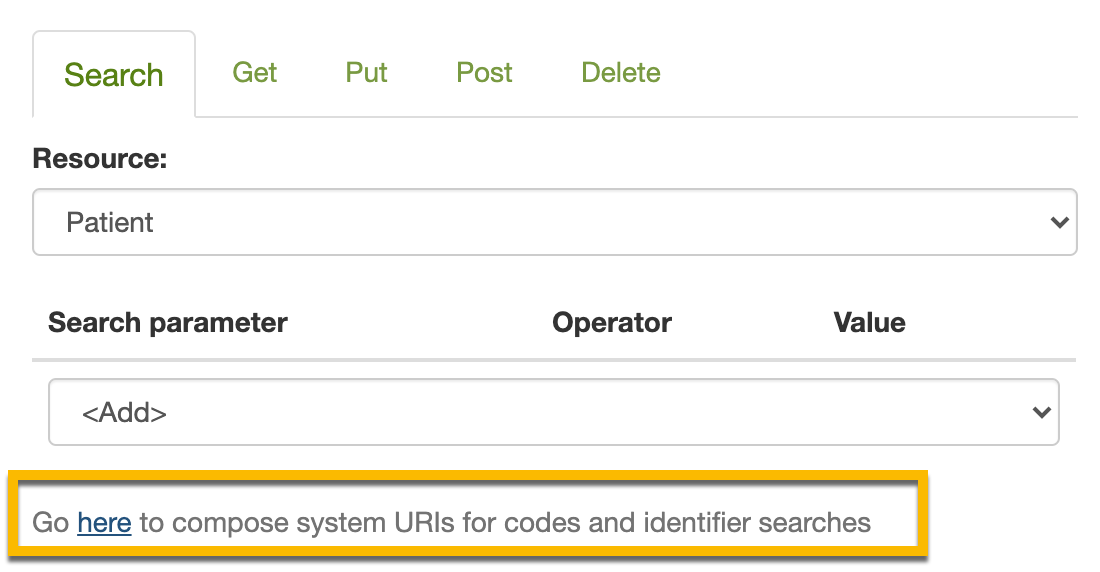Click the Operator column header

(x=612, y=323)
